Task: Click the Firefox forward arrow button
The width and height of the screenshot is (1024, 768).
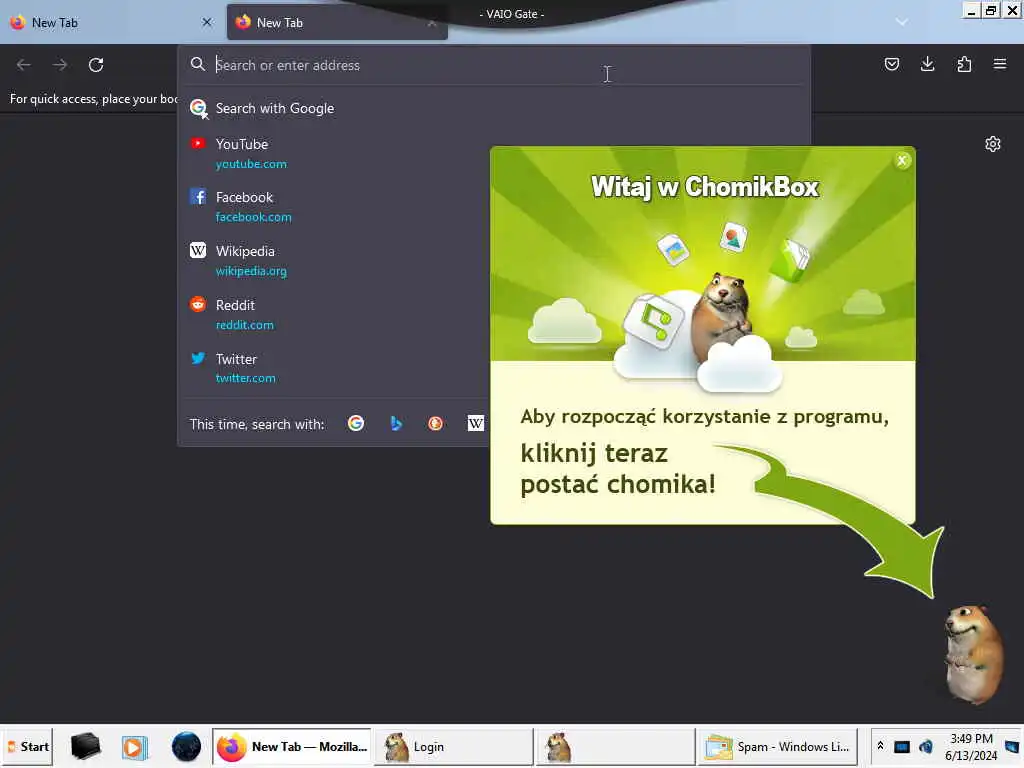Action: point(60,65)
